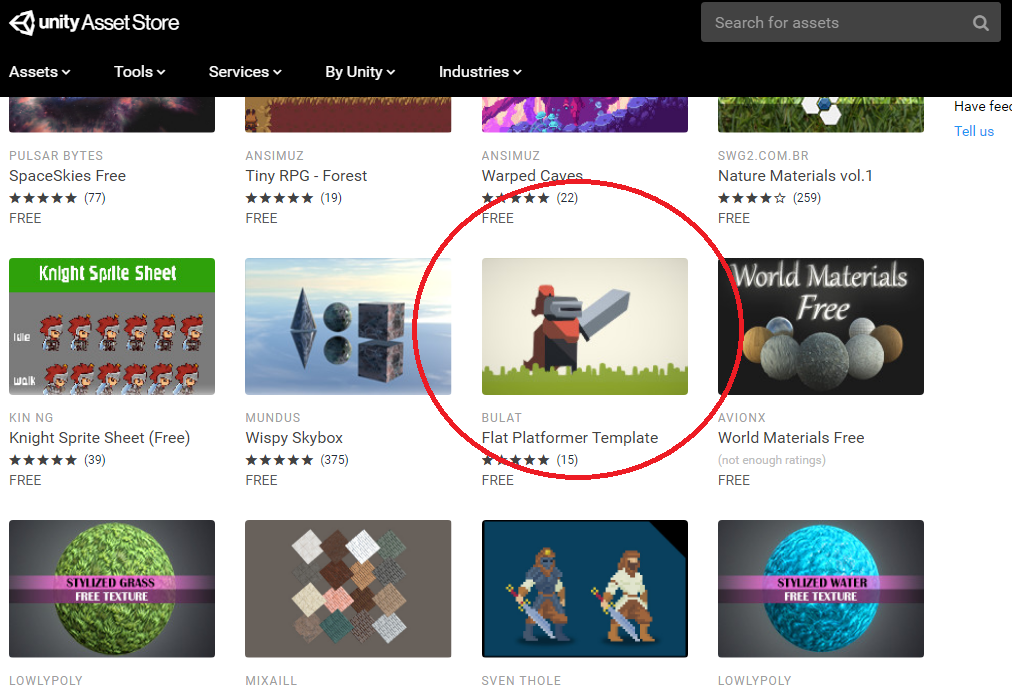Click the Nature Materials vol.1 thumbnail image
Image resolution: width=1012 pixels, height=691 pixels.
coord(821,115)
